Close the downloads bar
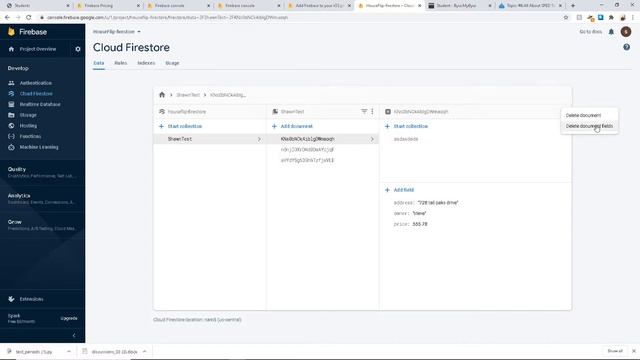The width and height of the screenshot is (640, 360). pyautogui.click(x=633, y=351)
